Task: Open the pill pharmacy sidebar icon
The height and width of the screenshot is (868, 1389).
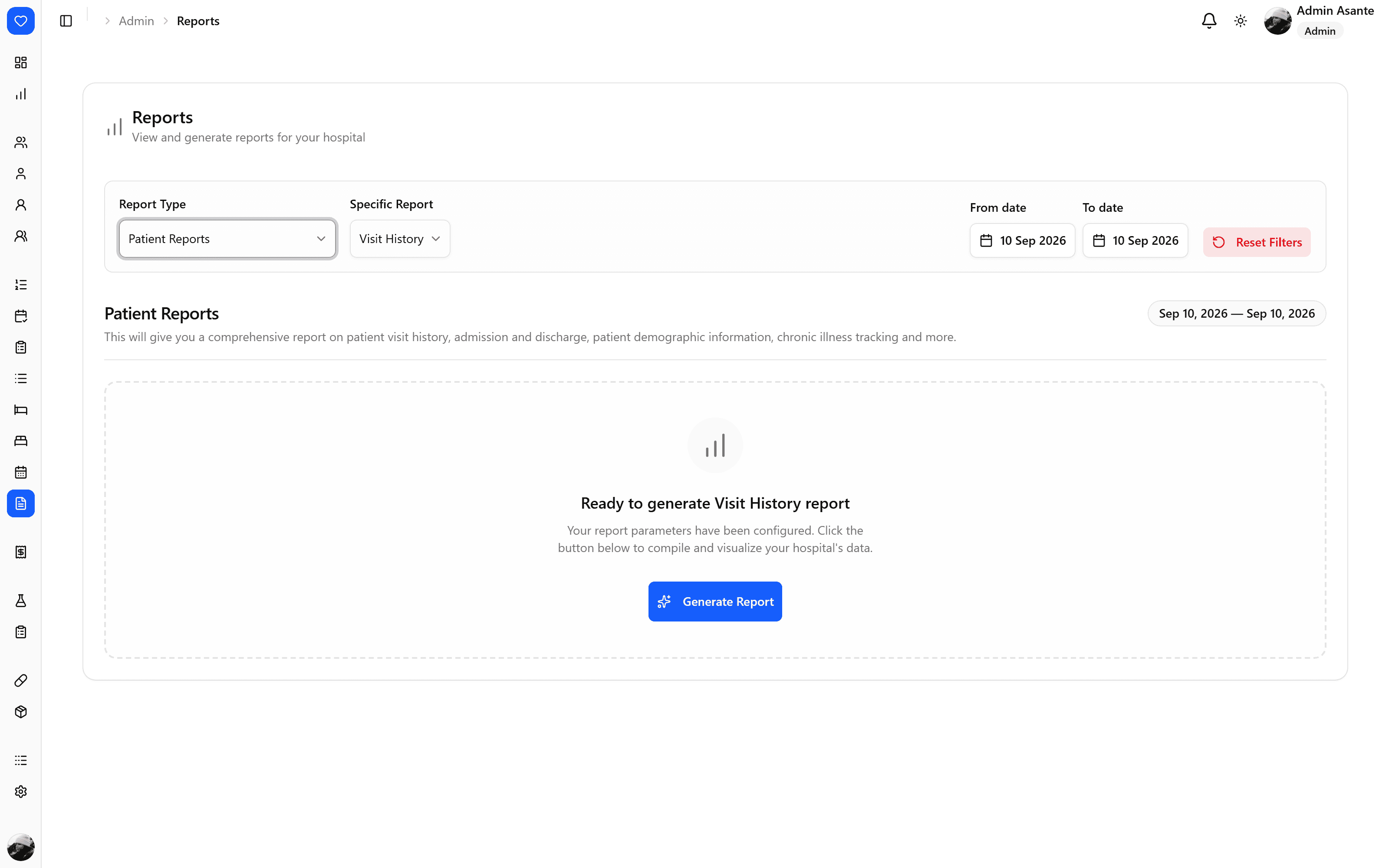Action: pos(21,681)
